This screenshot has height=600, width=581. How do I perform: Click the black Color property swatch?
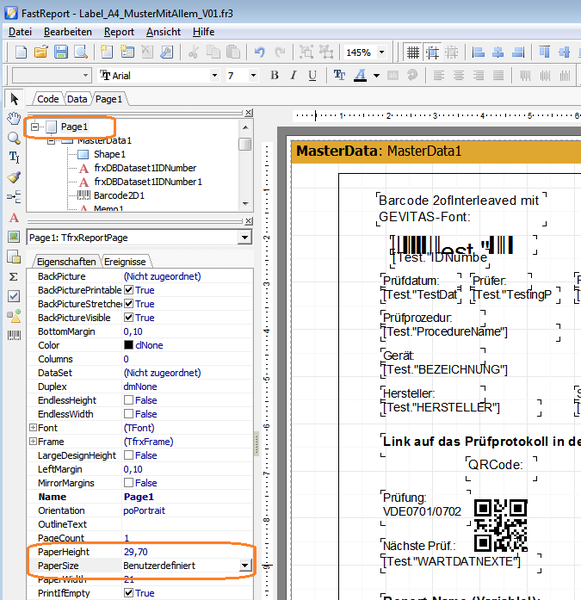pos(129,345)
